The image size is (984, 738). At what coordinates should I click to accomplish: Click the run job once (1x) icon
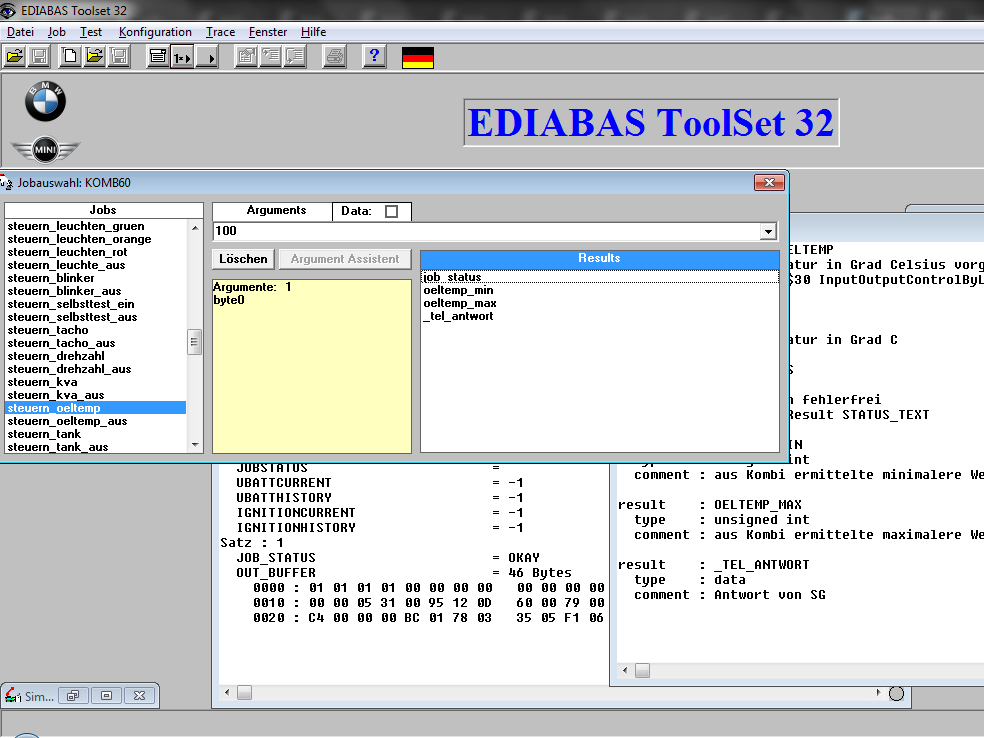[x=182, y=57]
